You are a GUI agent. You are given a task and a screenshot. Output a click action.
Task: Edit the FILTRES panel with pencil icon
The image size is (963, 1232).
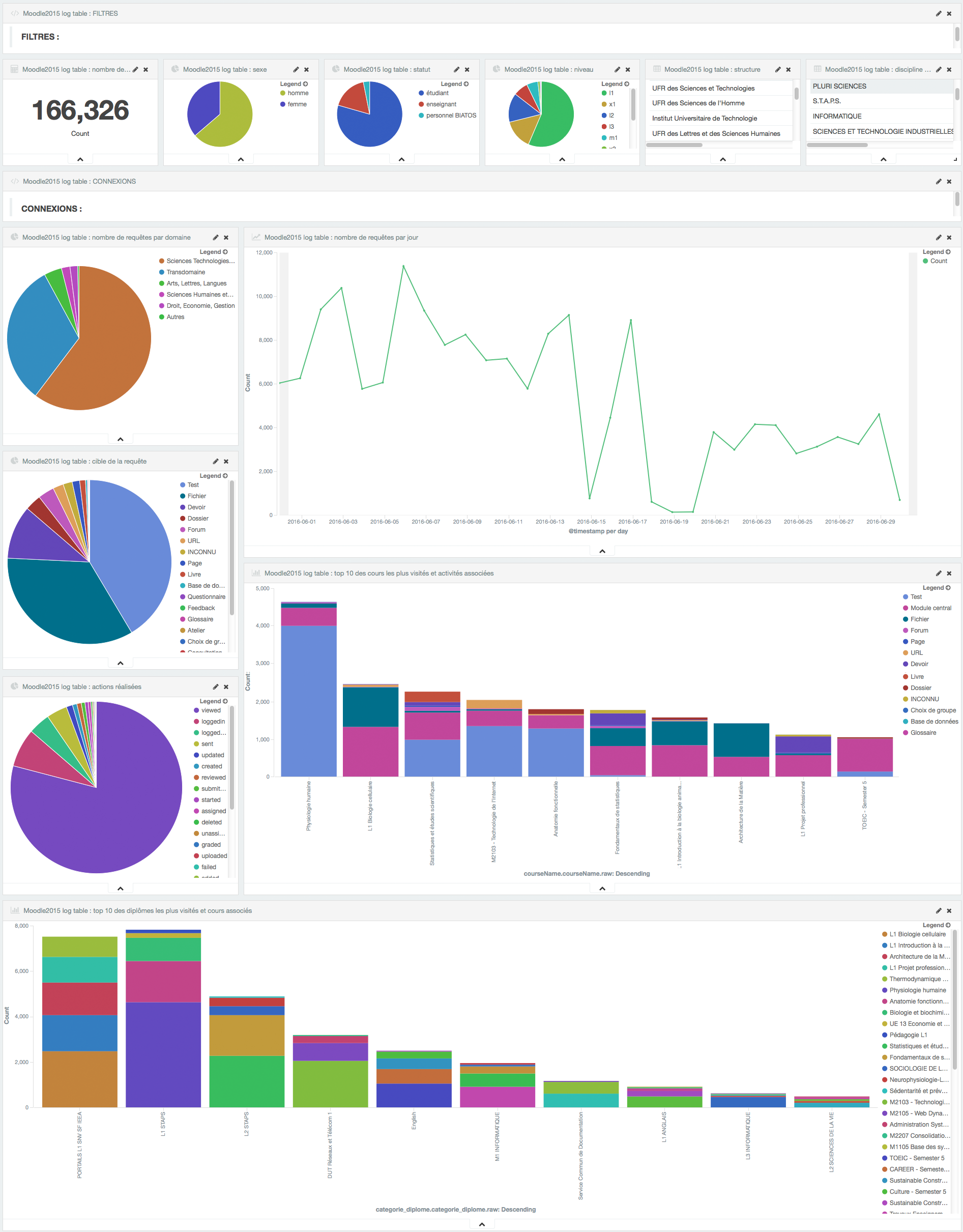(x=938, y=14)
